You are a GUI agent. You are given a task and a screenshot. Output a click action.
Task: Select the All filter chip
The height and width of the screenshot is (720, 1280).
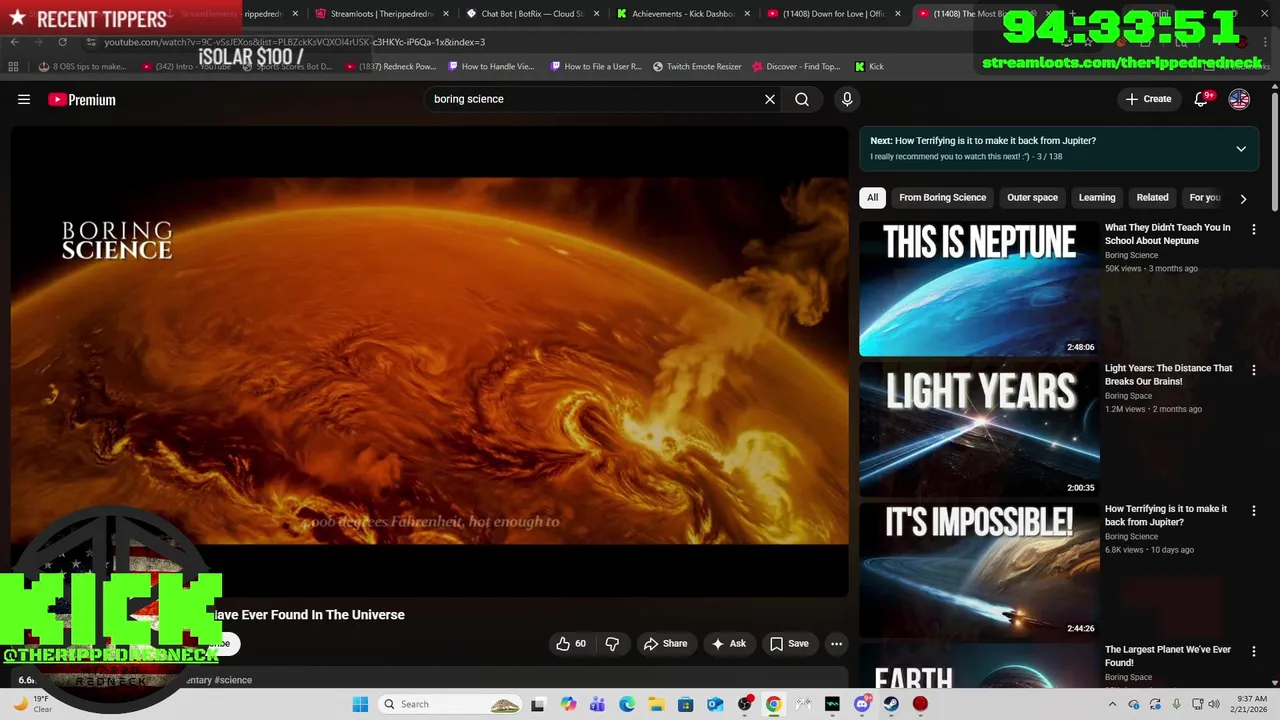coord(872,197)
